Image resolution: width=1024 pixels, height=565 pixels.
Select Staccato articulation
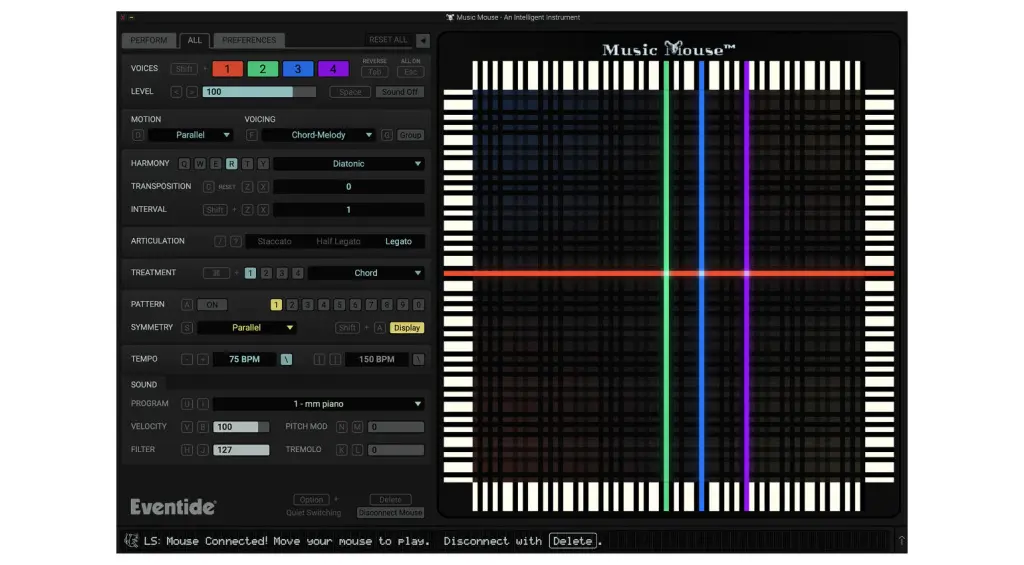pyautogui.click(x=274, y=242)
